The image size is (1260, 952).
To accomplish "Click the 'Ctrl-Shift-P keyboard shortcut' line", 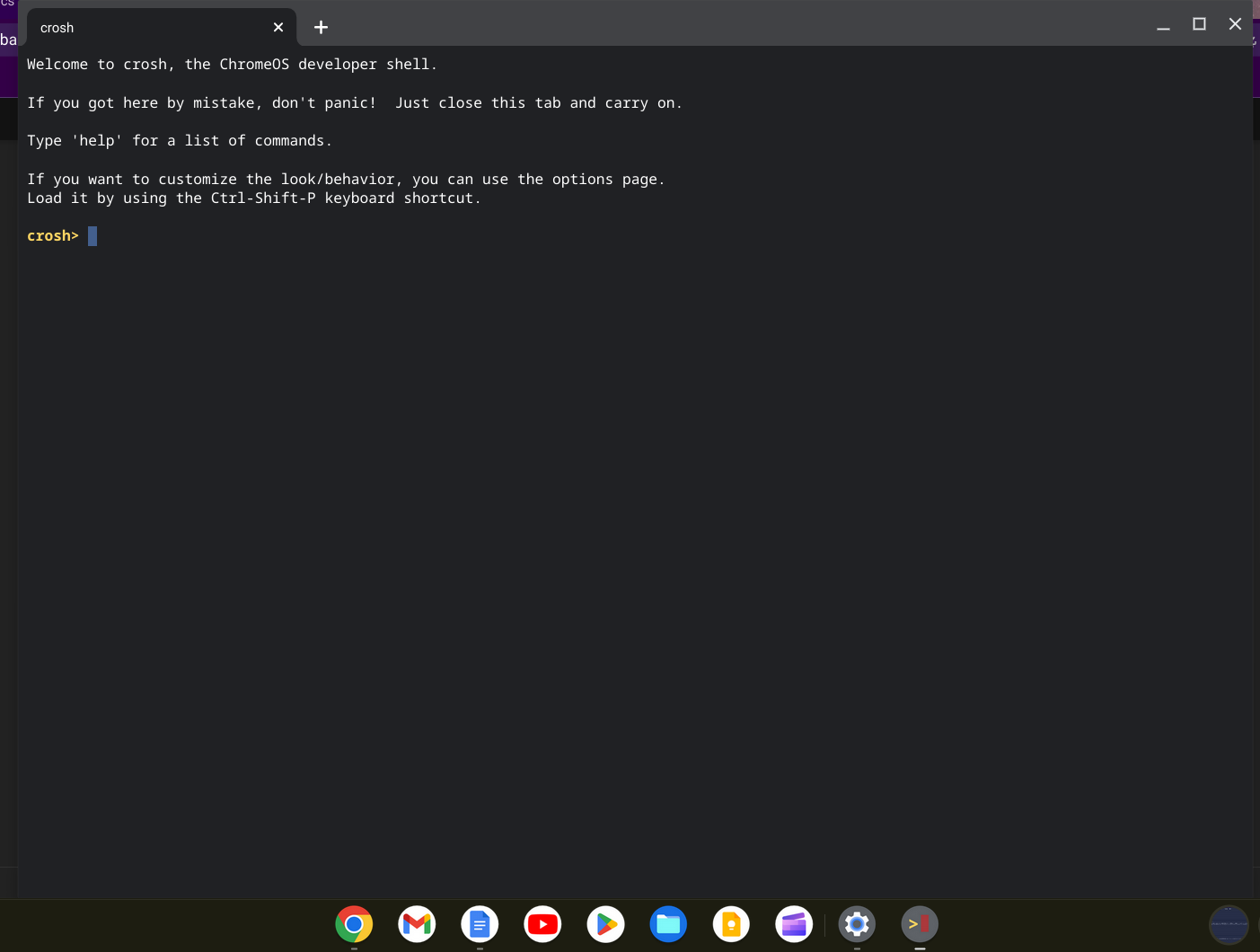I will point(254,198).
